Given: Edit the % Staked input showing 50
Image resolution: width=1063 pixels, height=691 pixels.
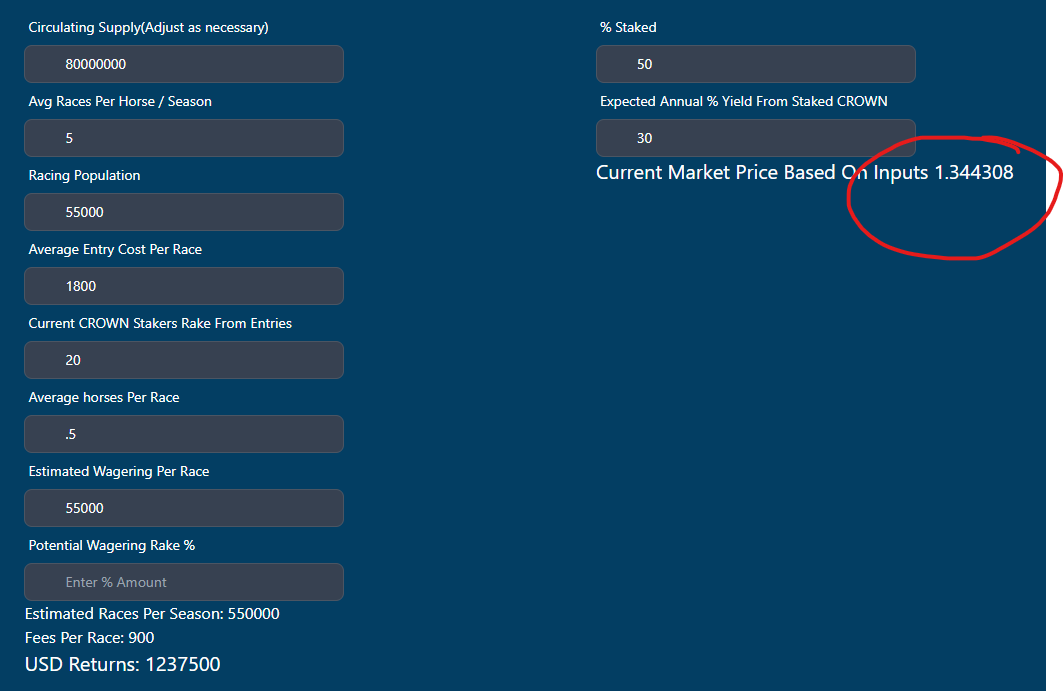Looking at the screenshot, I should pos(756,64).
